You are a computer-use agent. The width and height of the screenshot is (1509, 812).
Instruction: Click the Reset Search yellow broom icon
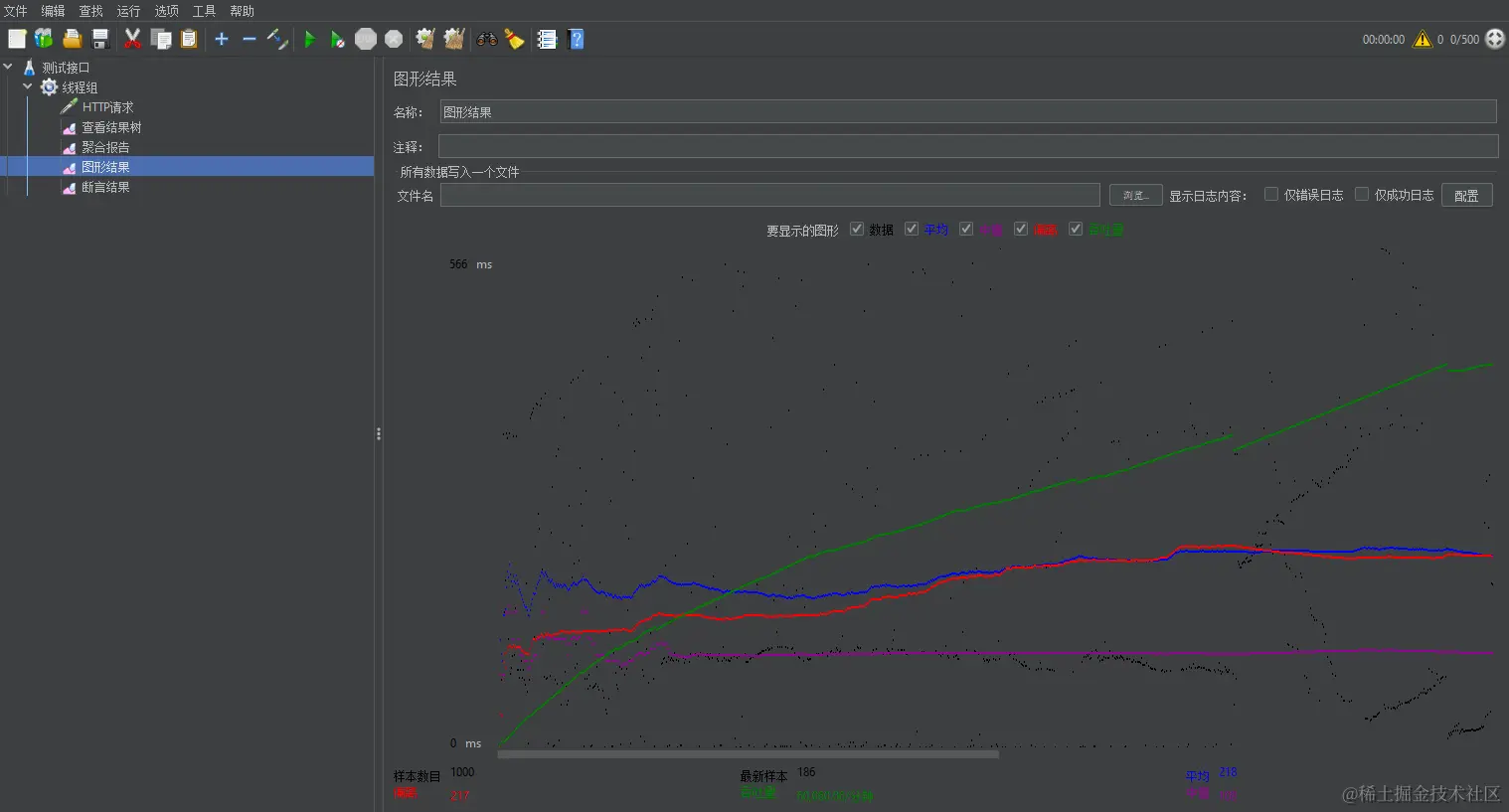pos(514,39)
